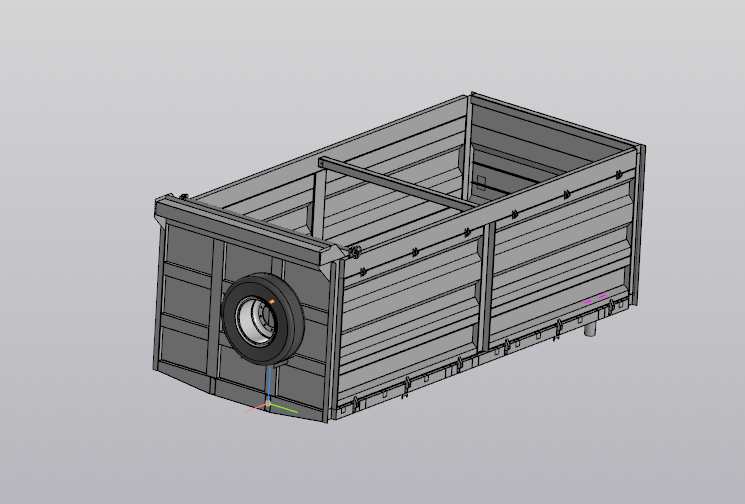Click the blue vertical axis line
Screen dimensions: 745x504
(x=269, y=384)
